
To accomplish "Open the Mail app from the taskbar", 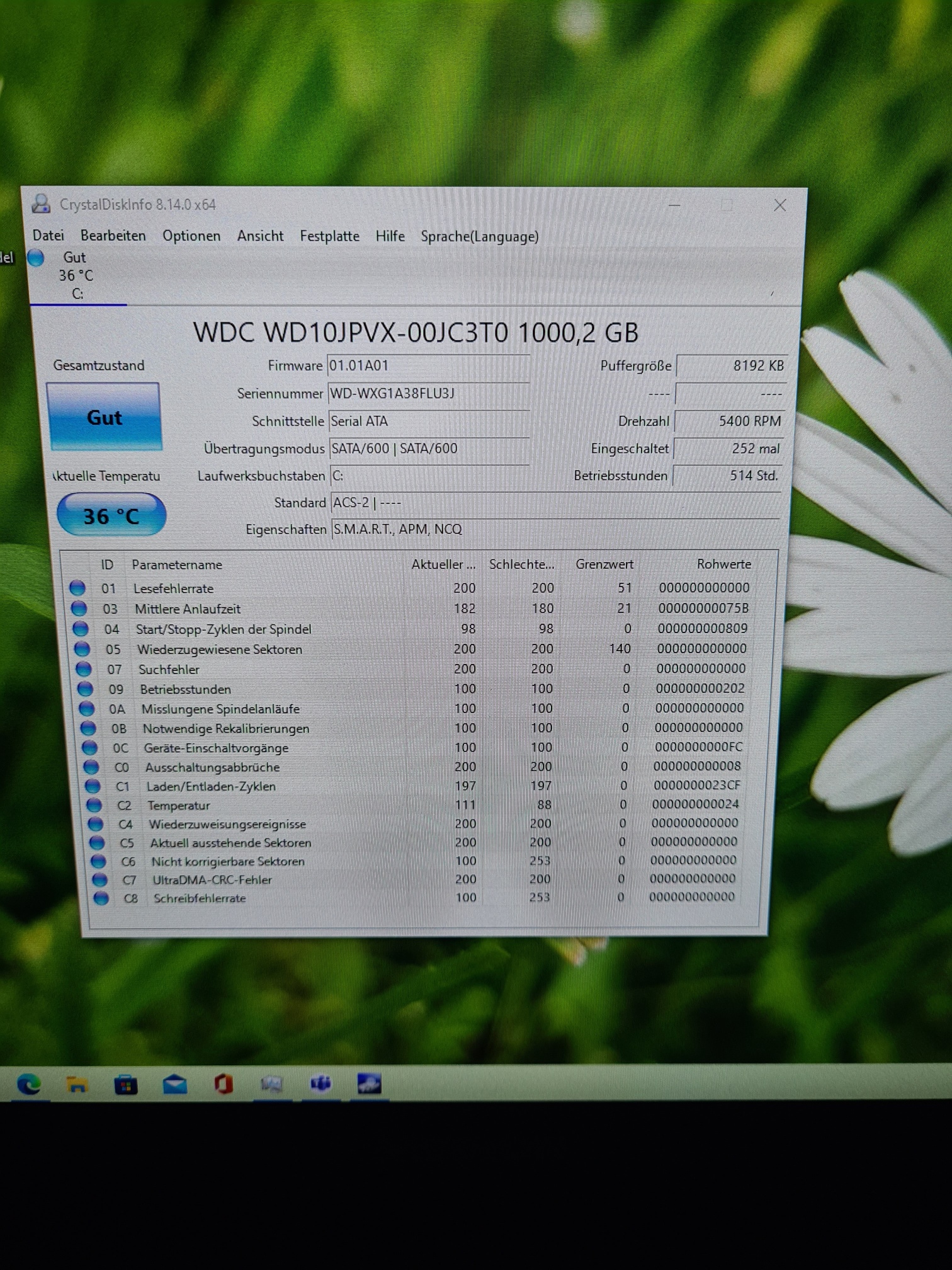I will [x=174, y=1084].
